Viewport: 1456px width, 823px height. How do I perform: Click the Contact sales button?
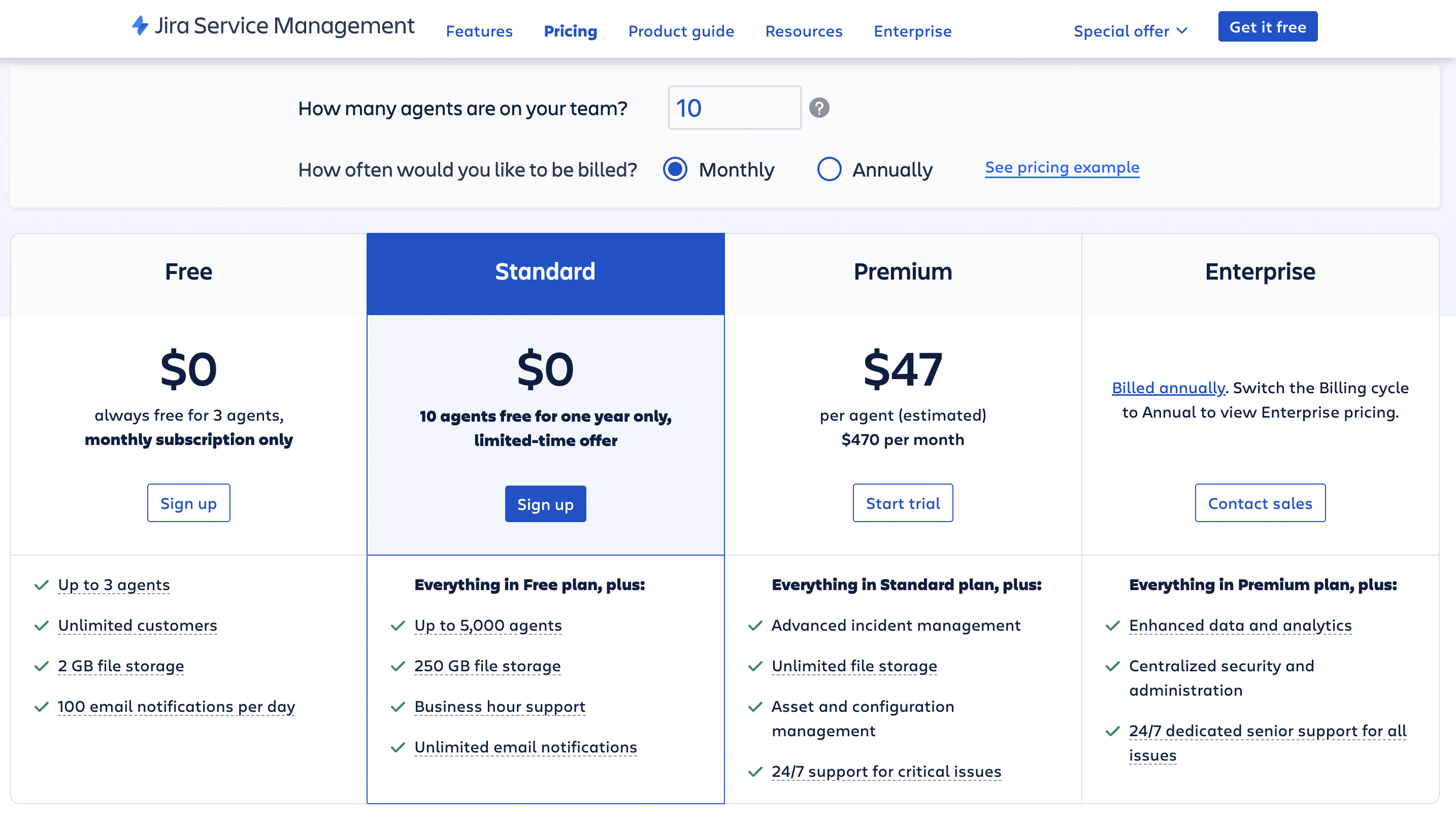tap(1260, 502)
